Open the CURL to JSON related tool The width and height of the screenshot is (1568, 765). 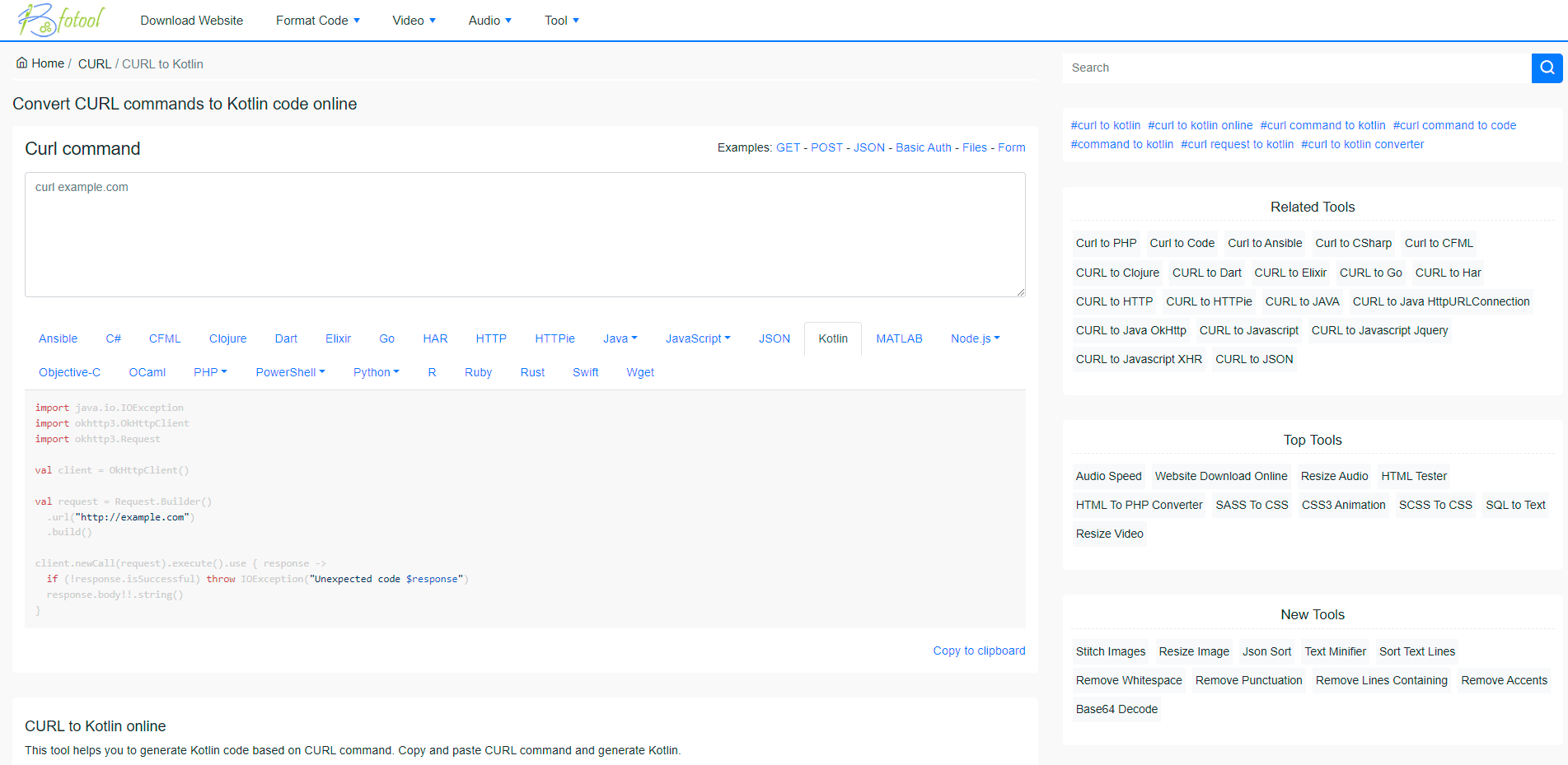coord(1253,359)
